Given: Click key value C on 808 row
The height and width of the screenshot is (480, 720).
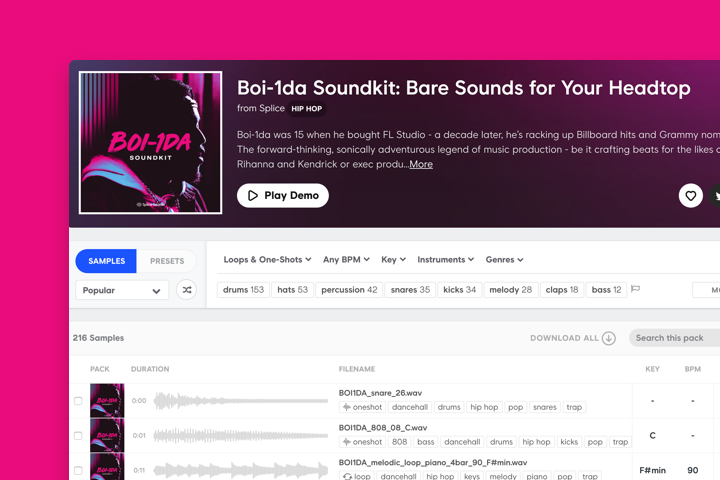Looking at the screenshot, I should [652, 435].
